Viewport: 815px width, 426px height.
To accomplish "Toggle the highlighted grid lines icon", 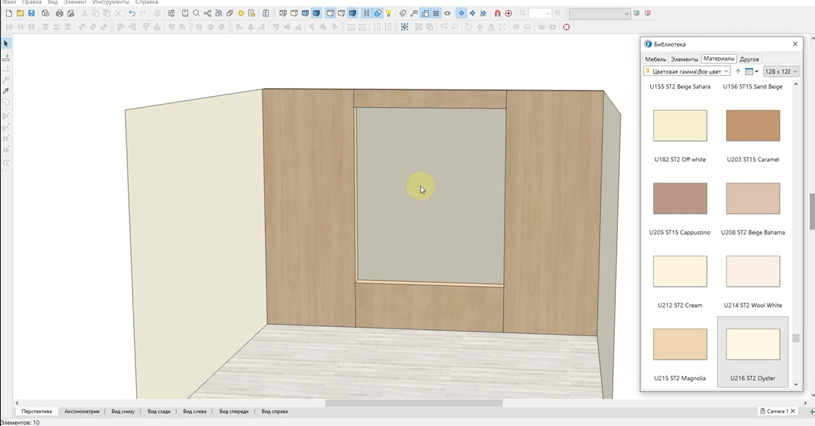I will pyautogui.click(x=436, y=13).
